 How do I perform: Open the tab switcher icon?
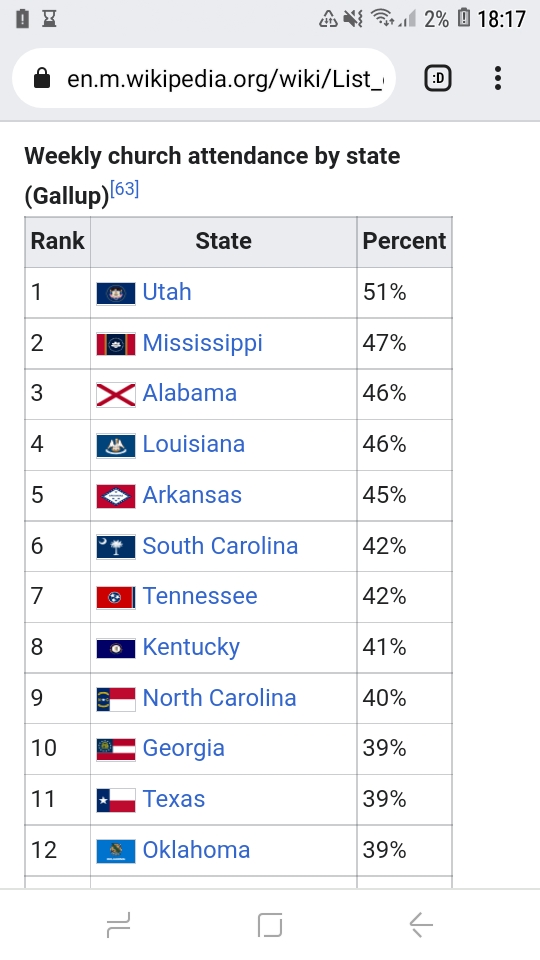tap(438, 78)
